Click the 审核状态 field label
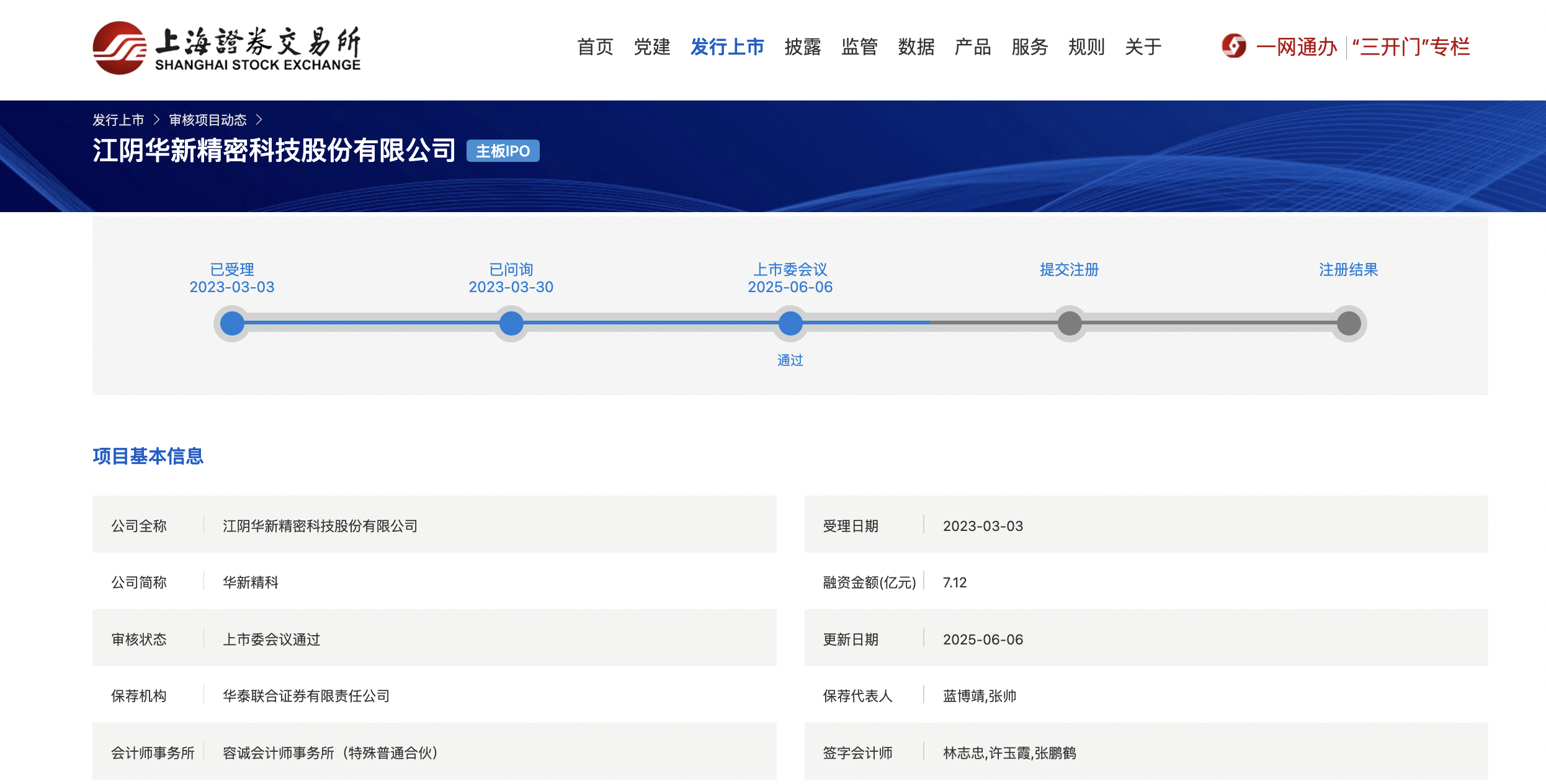This screenshot has width=1546, height=784. point(139,639)
